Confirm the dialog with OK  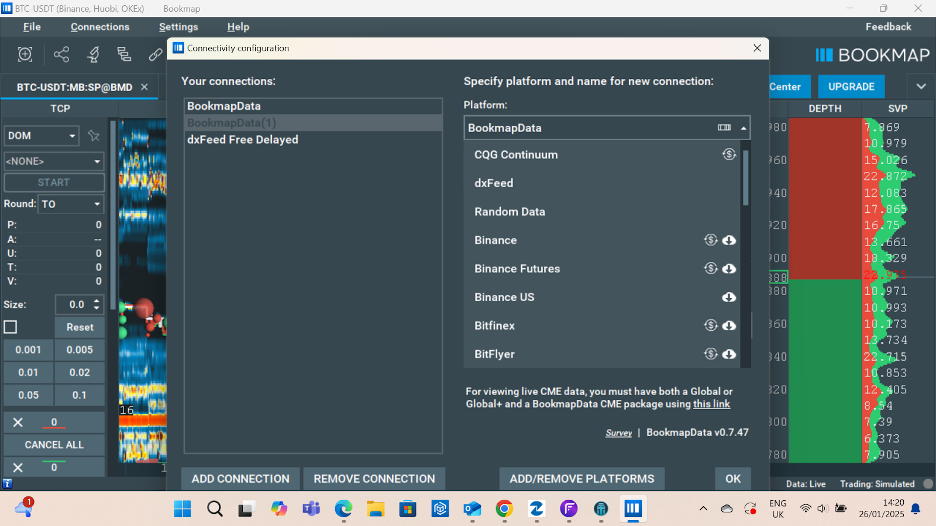pos(733,479)
